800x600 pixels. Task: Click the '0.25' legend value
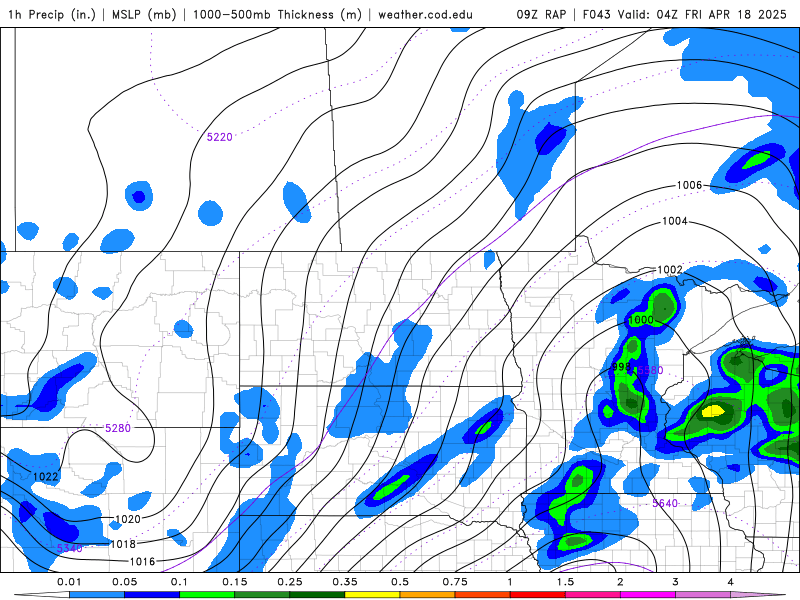coord(290,582)
